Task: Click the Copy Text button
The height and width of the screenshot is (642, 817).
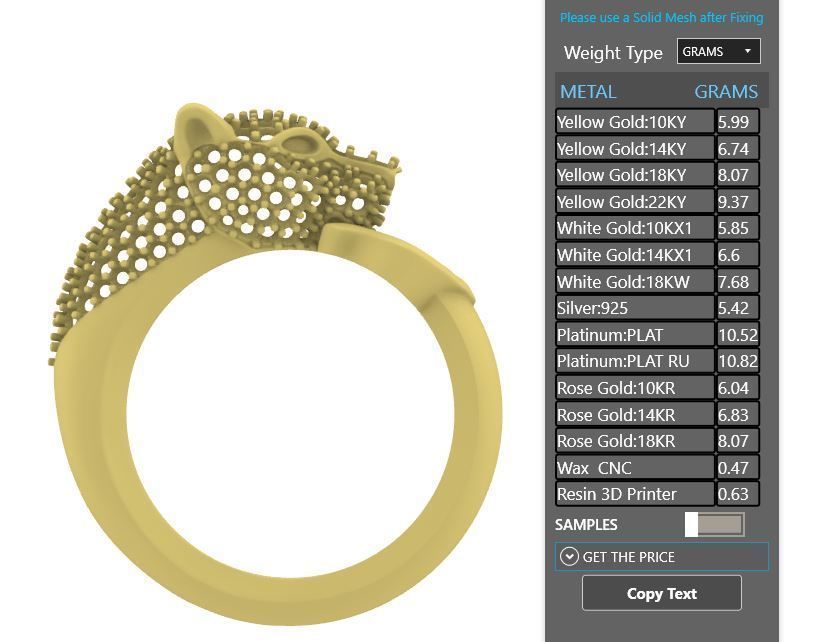Action: coord(661,593)
